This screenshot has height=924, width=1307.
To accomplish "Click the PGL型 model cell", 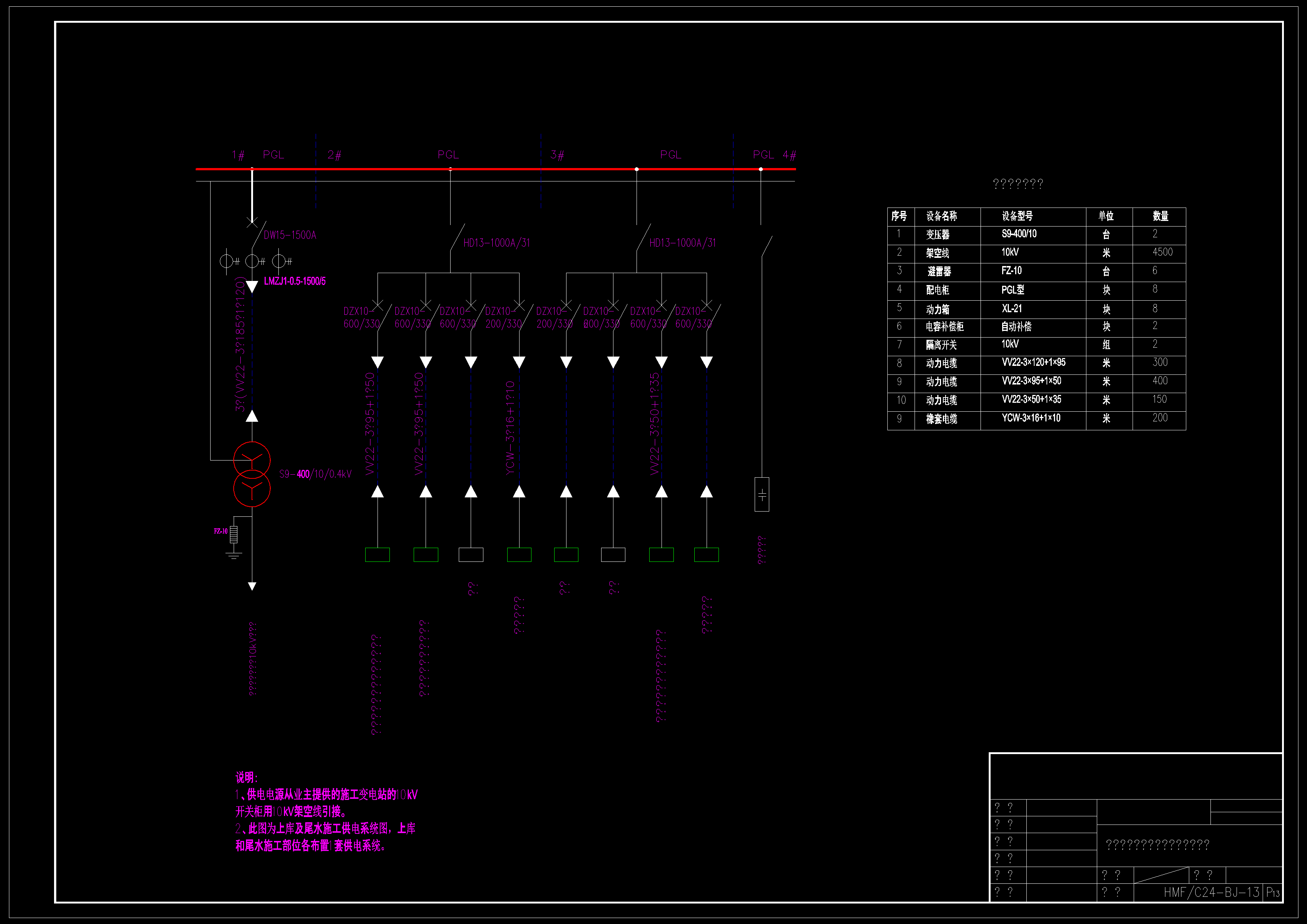I will point(1013,289).
